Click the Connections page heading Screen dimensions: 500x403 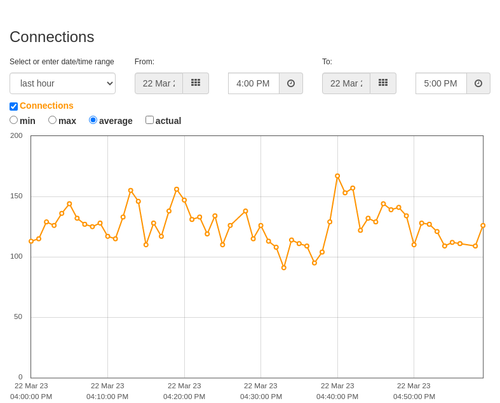point(52,37)
